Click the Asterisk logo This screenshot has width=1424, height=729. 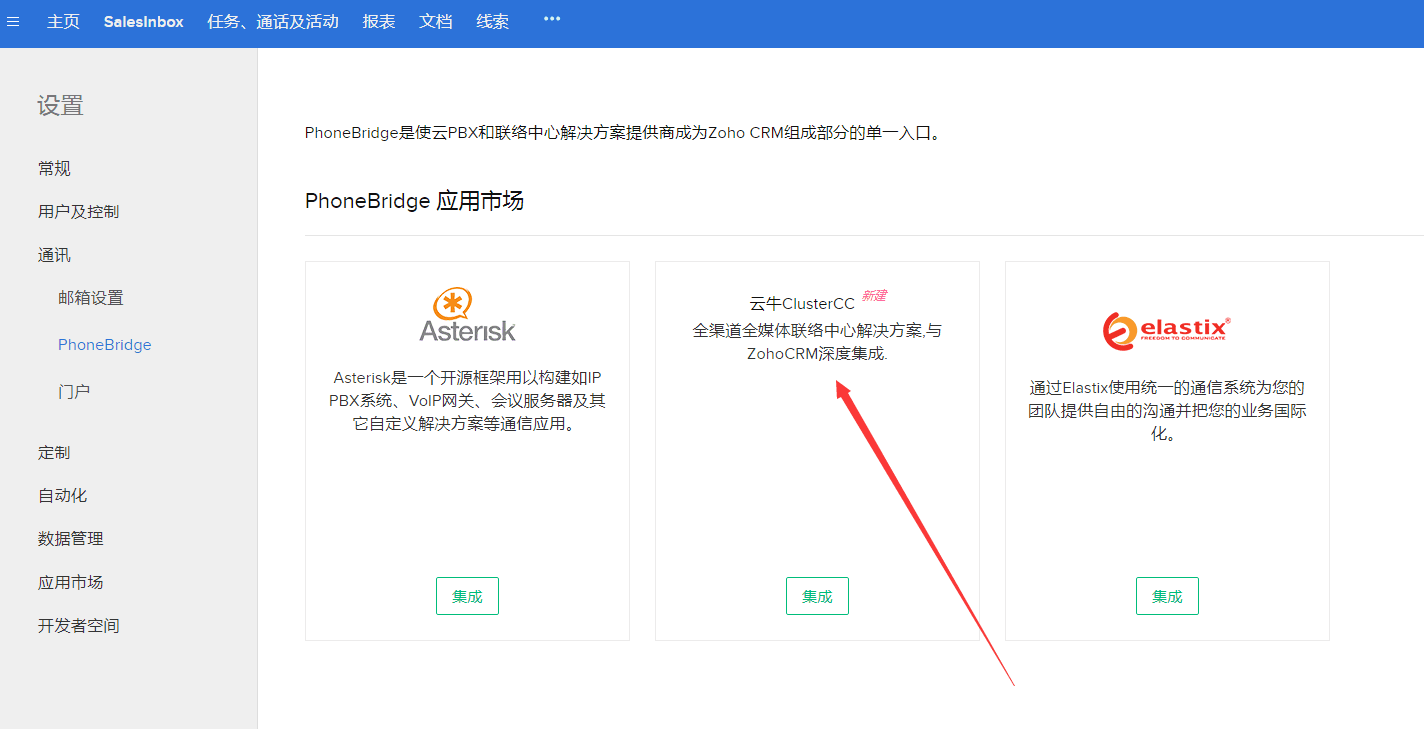point(467,315)
